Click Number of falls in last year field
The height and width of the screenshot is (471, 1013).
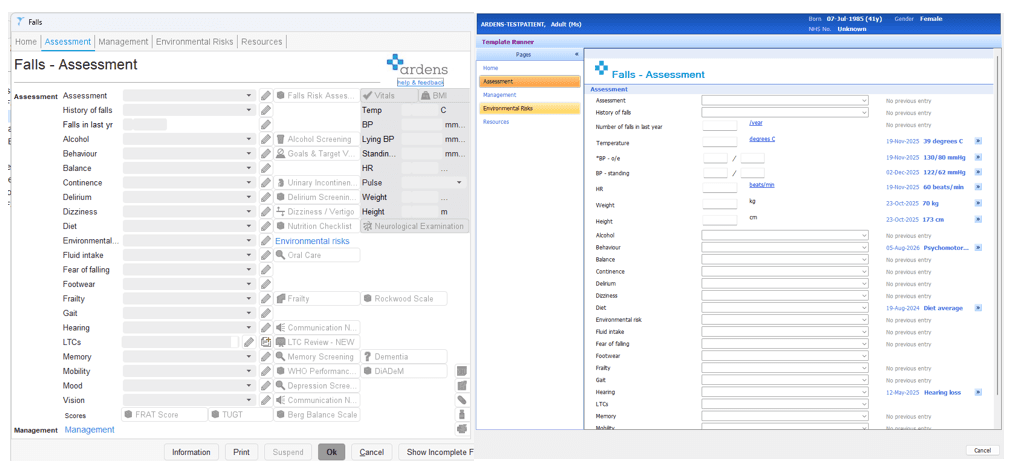click(719, 125)
